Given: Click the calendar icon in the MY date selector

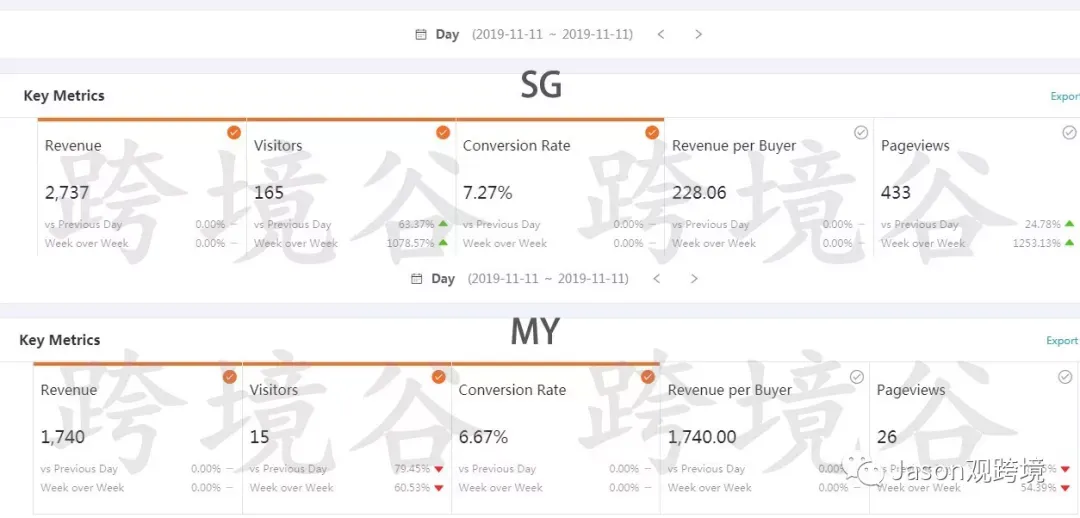Looking at the screenshot, I should pyautogui.click(x=417, y=279).
